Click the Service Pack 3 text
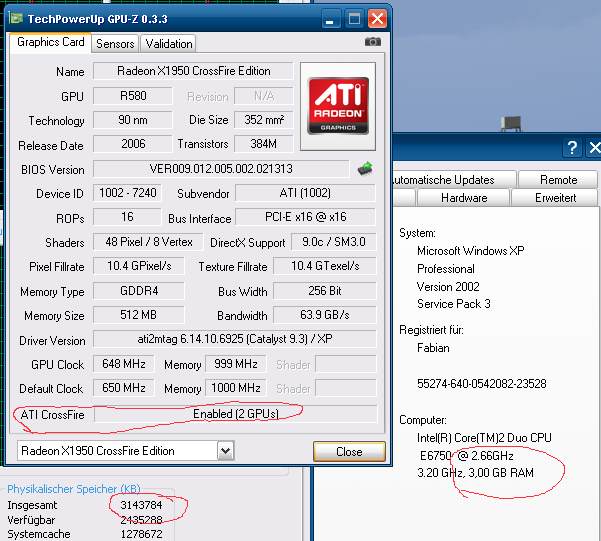 [453, 304]
